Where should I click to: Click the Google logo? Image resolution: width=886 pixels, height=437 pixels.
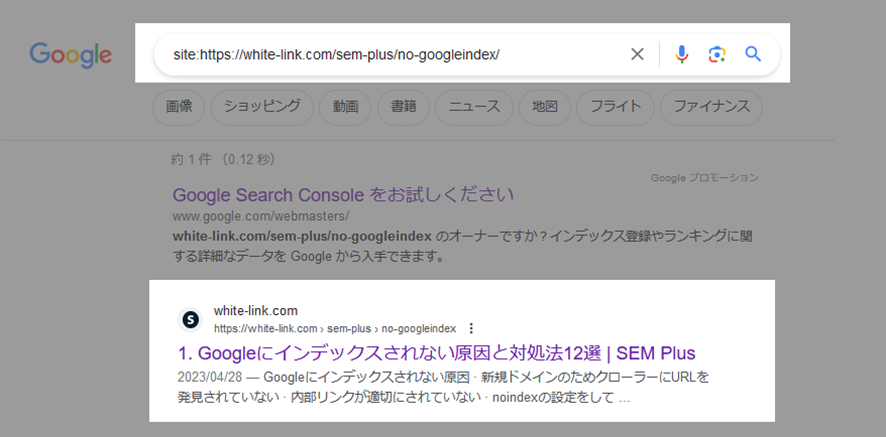71,55
